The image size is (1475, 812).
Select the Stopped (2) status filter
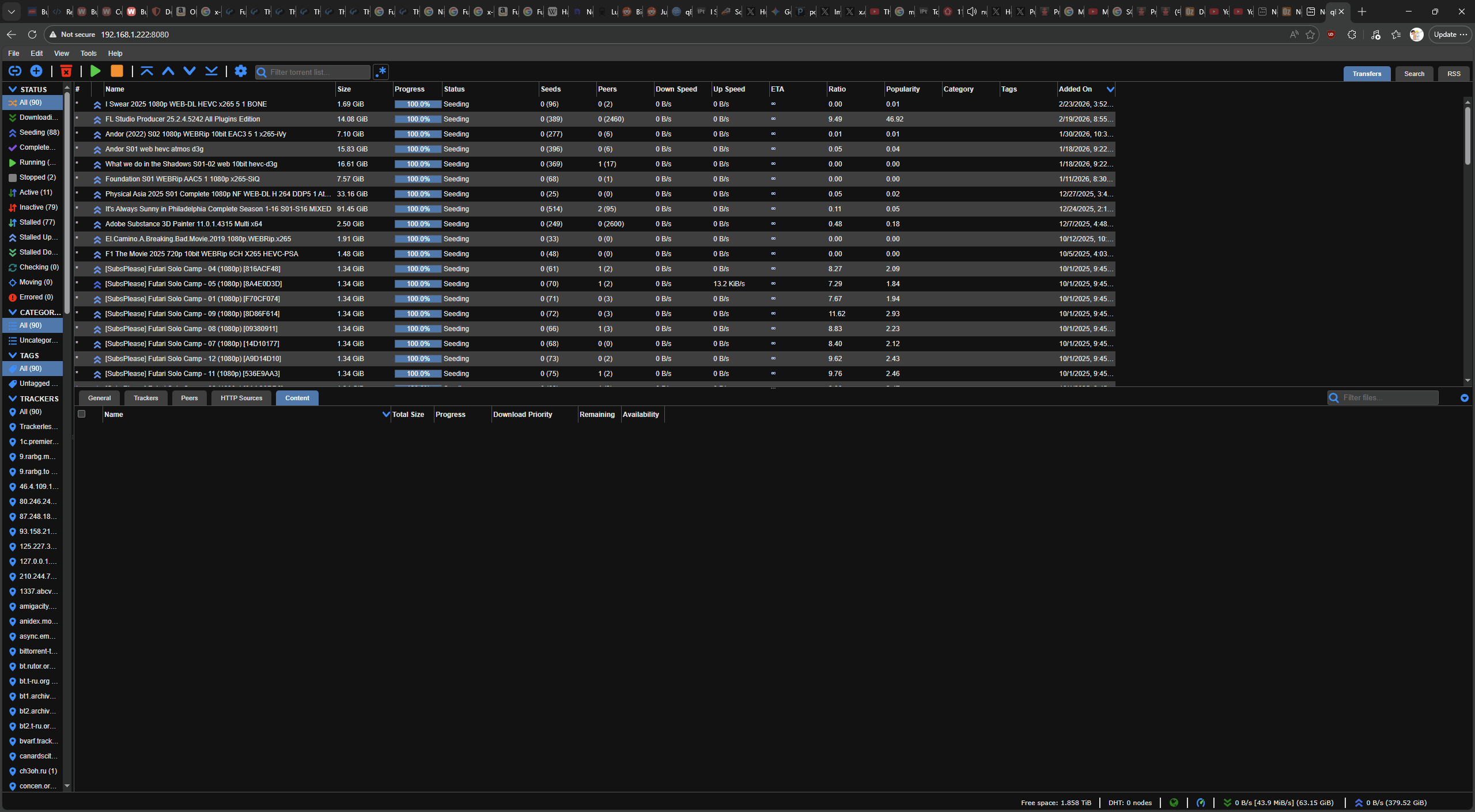tap(37, 177)
